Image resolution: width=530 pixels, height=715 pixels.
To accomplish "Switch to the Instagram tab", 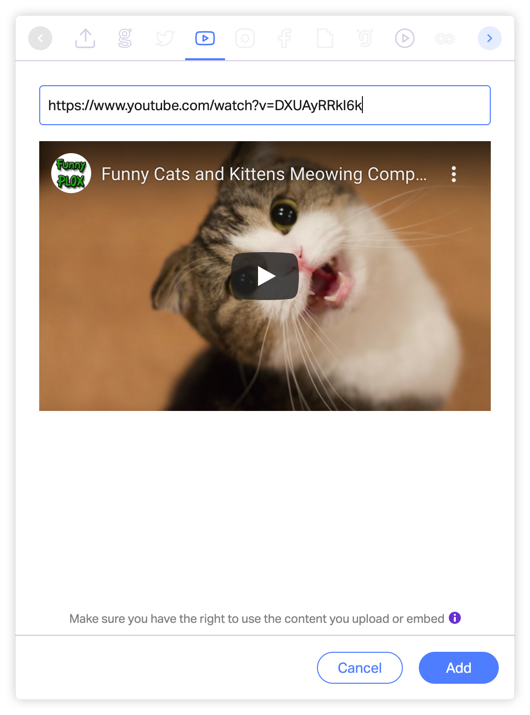I will pyautogui.click(x=245, y=38).
